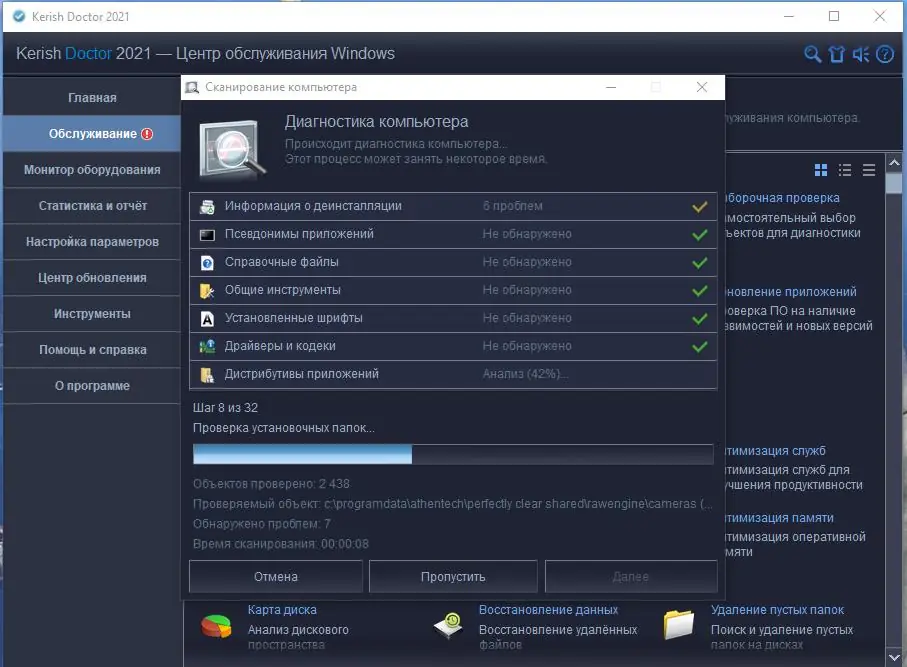Mute sounds via the speaker icon
This screenshot has height=667, width=907.
(860, 55)
